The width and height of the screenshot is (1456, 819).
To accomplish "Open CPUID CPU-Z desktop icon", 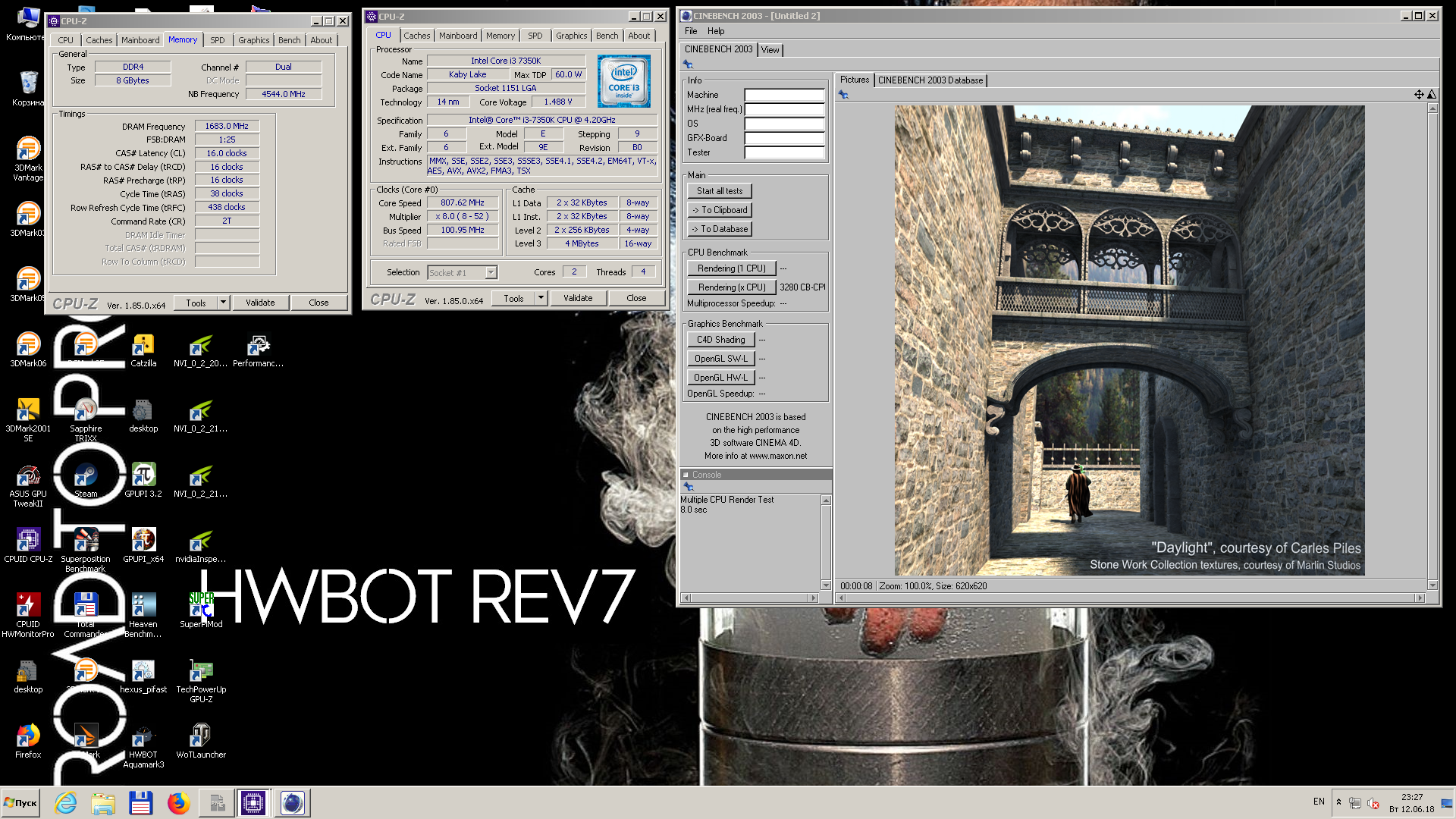I will [x=28, y=544].
